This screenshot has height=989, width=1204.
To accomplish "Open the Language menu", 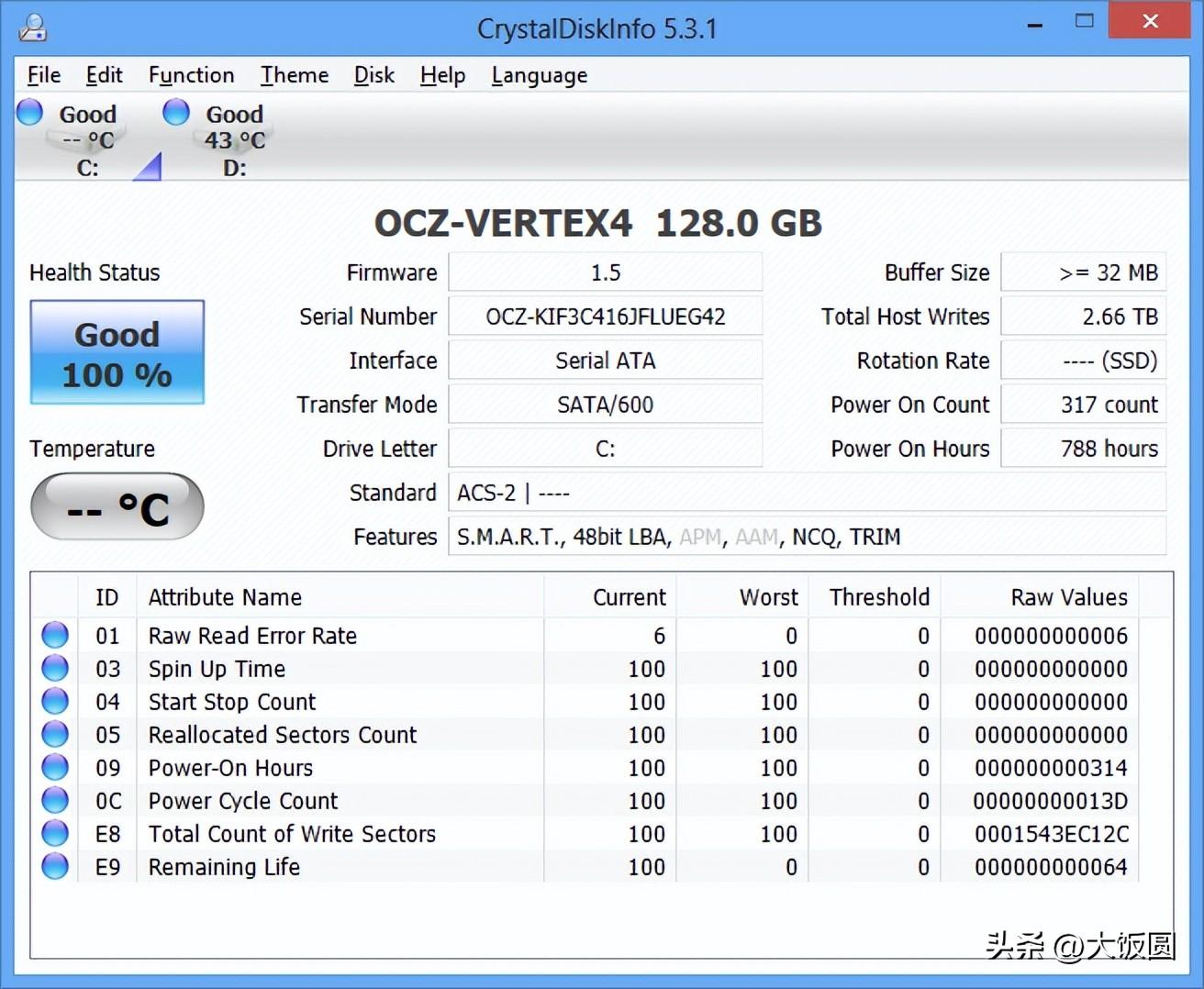I will point(539,75).
